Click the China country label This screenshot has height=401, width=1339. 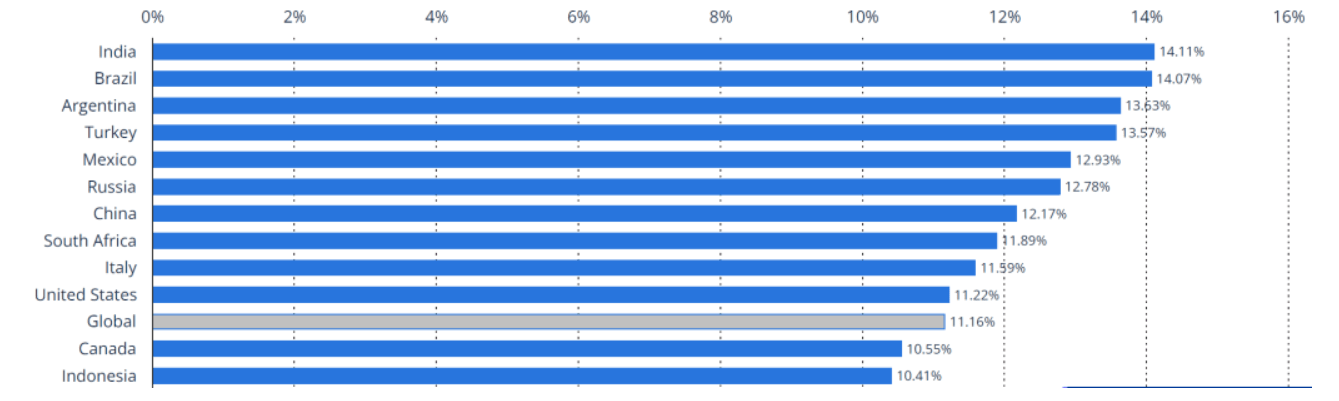coord(115,214)
